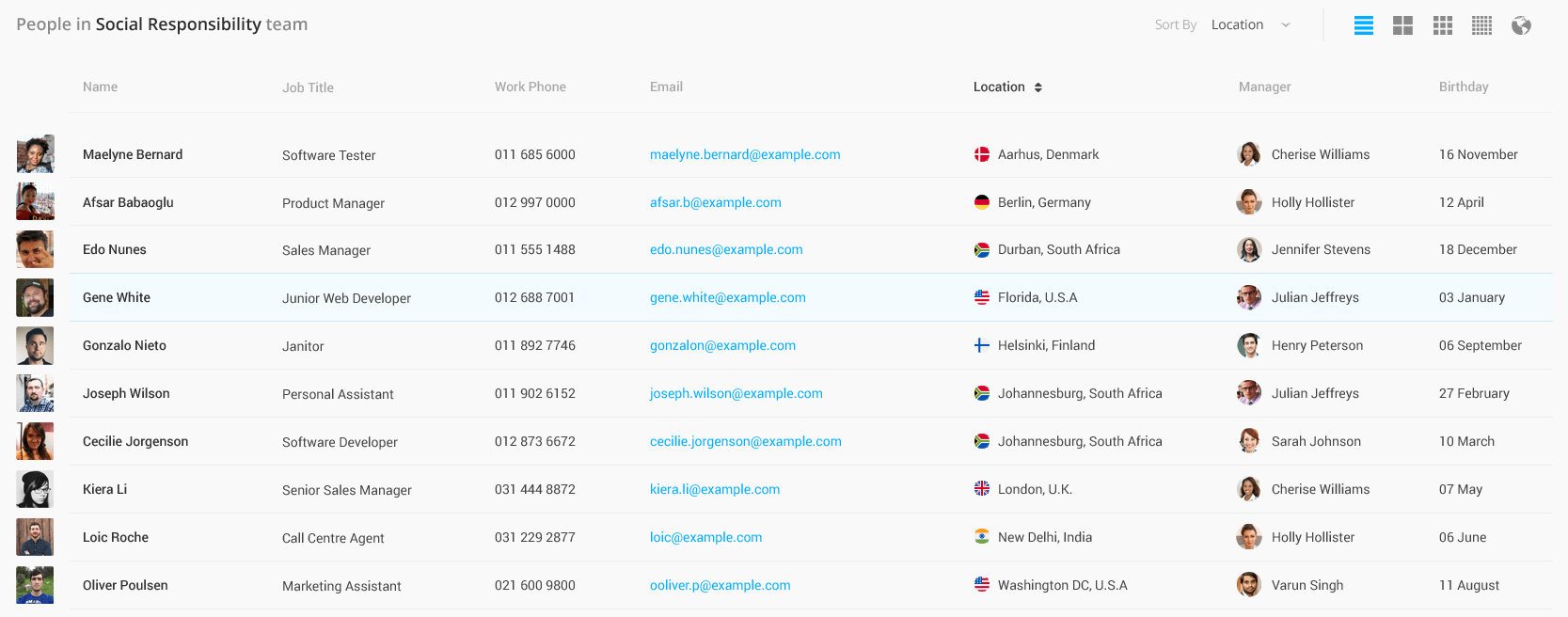The width and height of the screenshot is (1568, 617).
Task: Click Holly Hollister avatar in Afsar Babaoglu's row
Action: coord(1249,202)
